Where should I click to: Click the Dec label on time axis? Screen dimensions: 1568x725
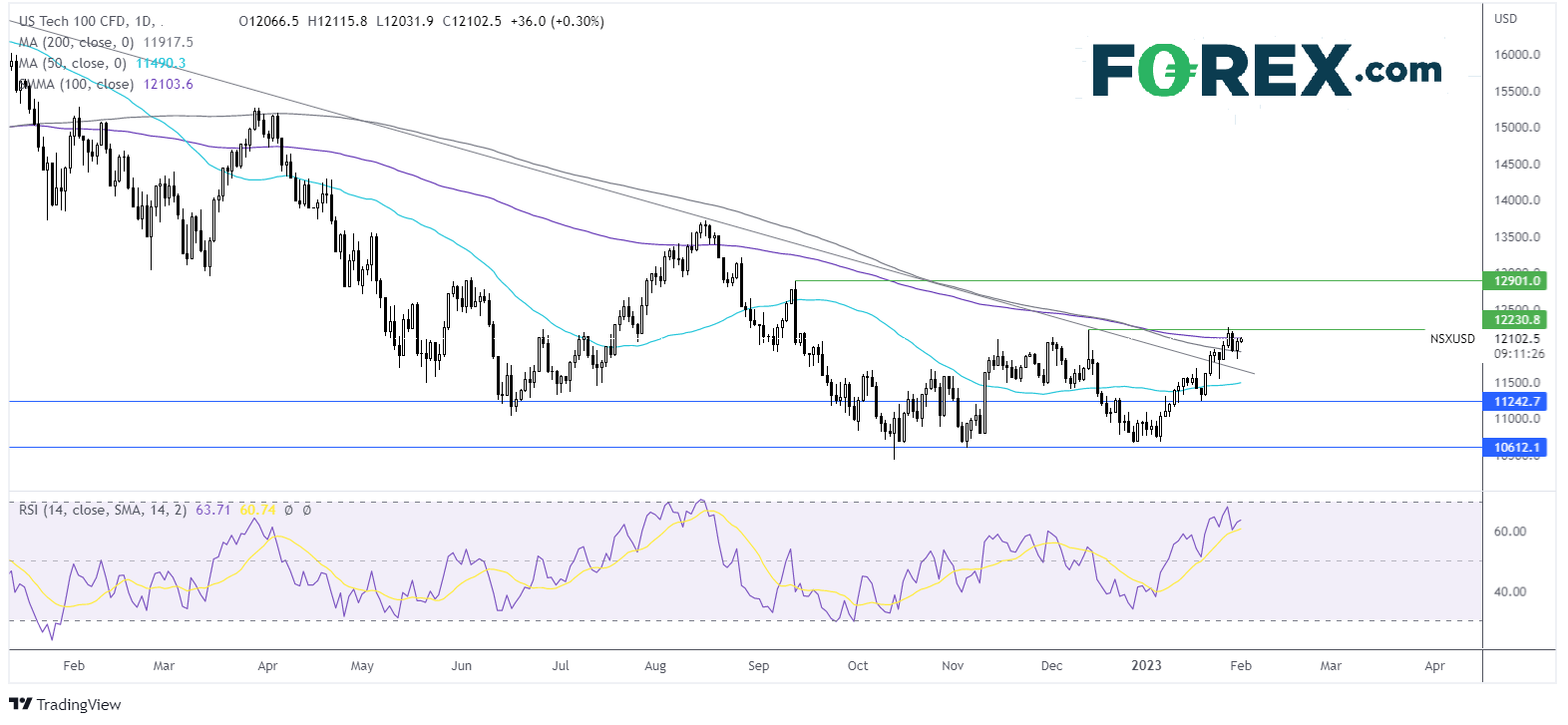click(x=1052, y=665)
